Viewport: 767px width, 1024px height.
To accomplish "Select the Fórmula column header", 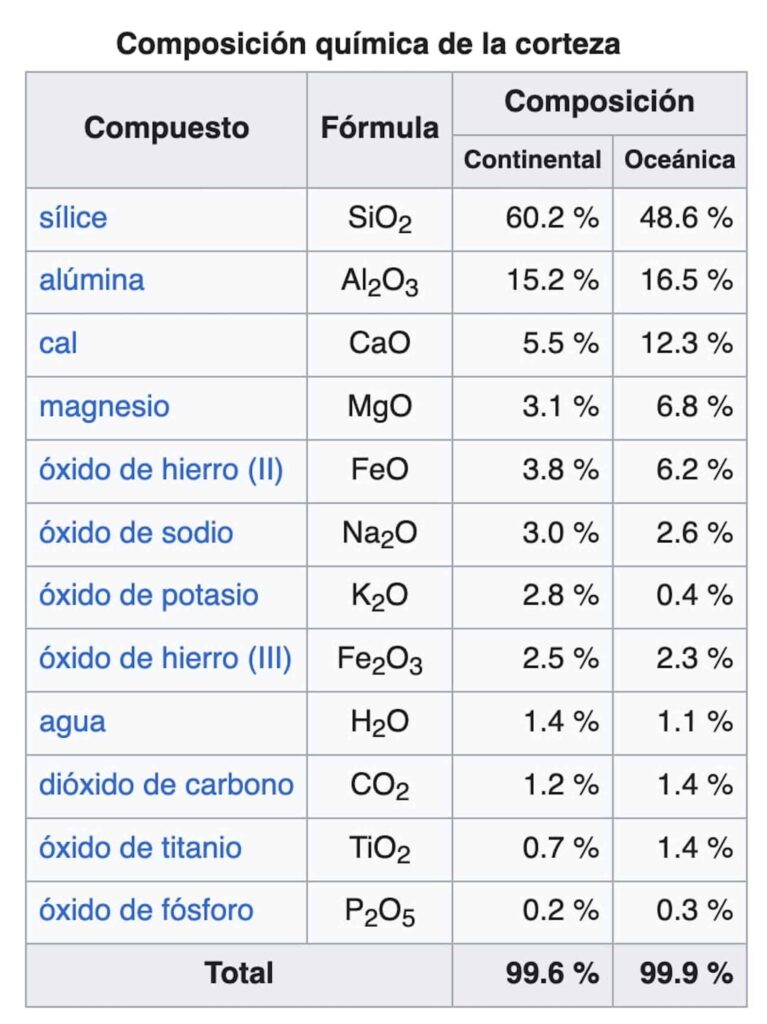I will tap(379, 128).
